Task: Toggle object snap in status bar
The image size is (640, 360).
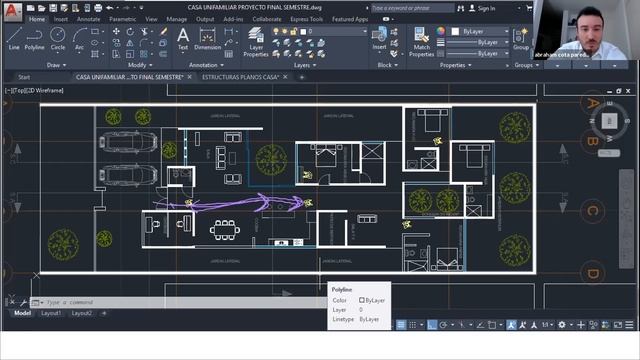Action: tap(492, 324)
